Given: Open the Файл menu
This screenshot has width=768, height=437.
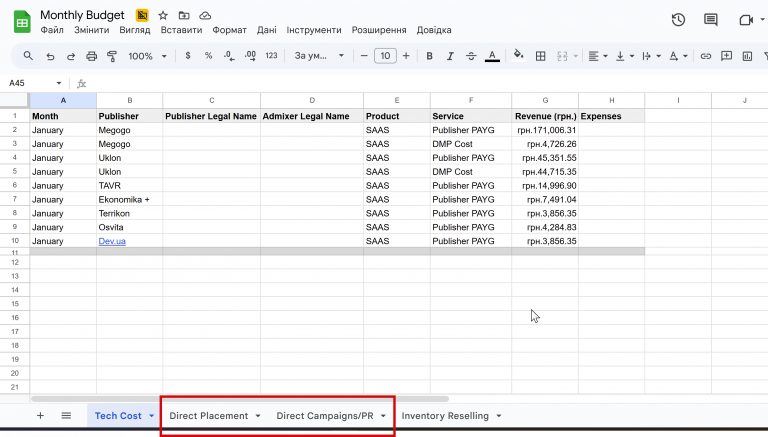Looking at the screenshot, I should click(52, 30).
